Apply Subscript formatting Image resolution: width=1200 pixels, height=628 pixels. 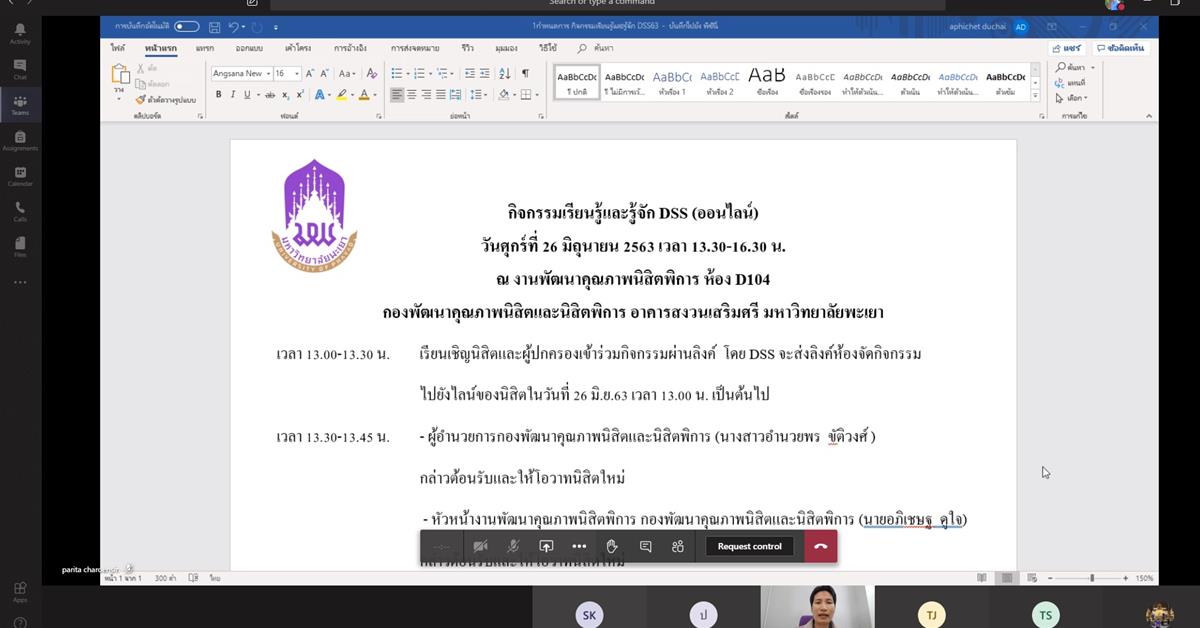pos(285,95)
